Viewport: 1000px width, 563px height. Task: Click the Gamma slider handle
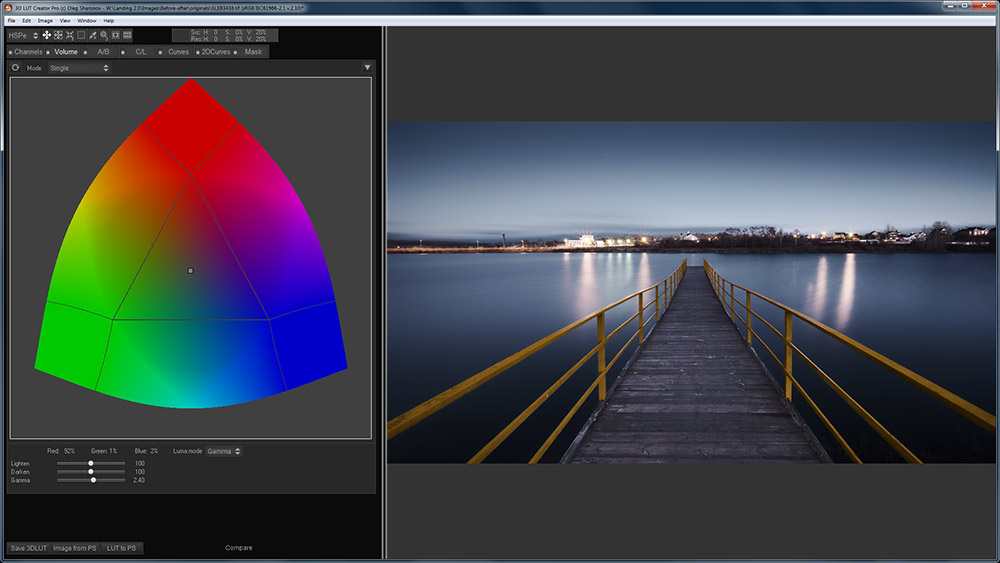tap(93, 480)
